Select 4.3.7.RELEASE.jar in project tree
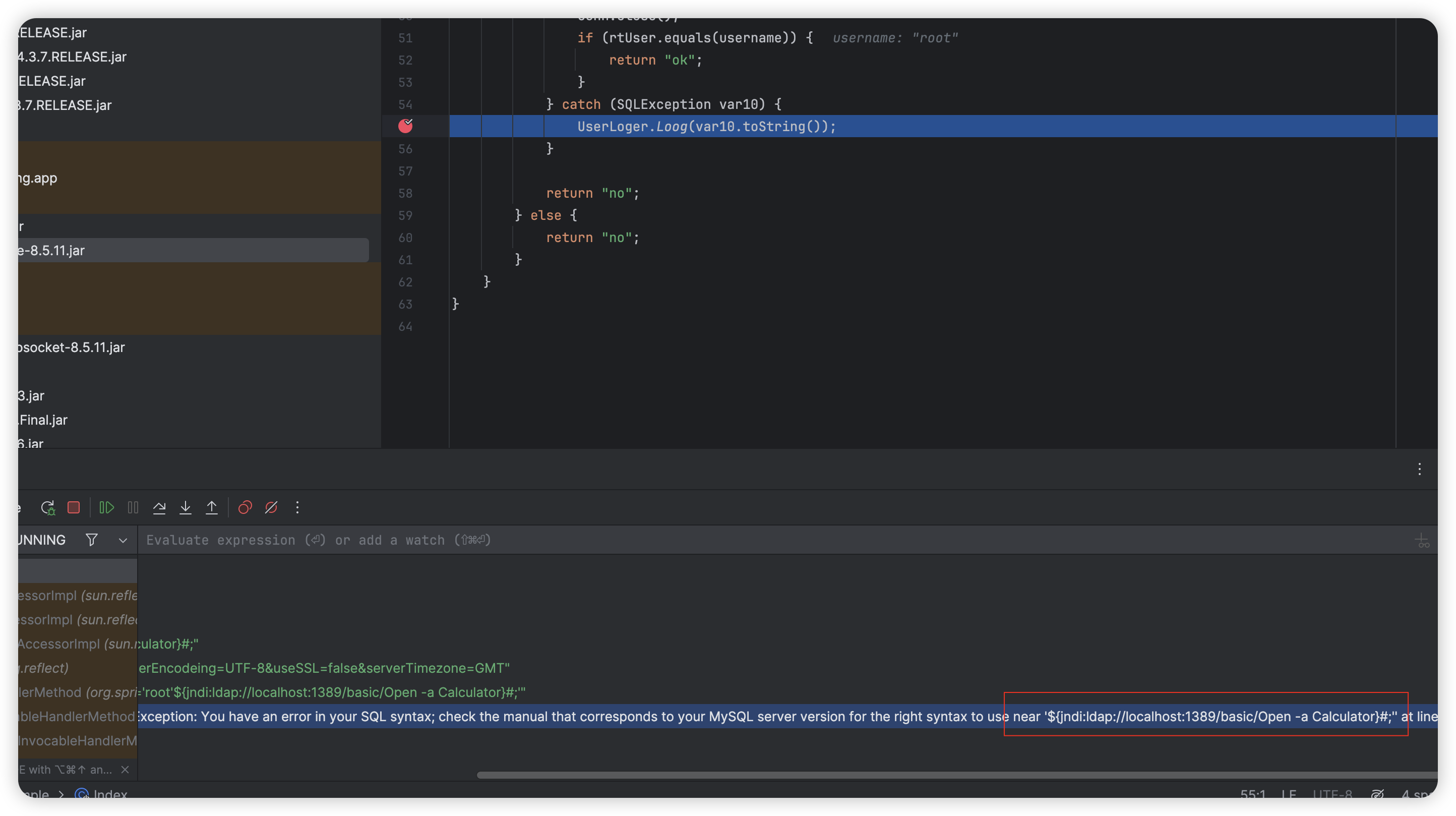The image size is (1456, 816). [x=72, y=56]
